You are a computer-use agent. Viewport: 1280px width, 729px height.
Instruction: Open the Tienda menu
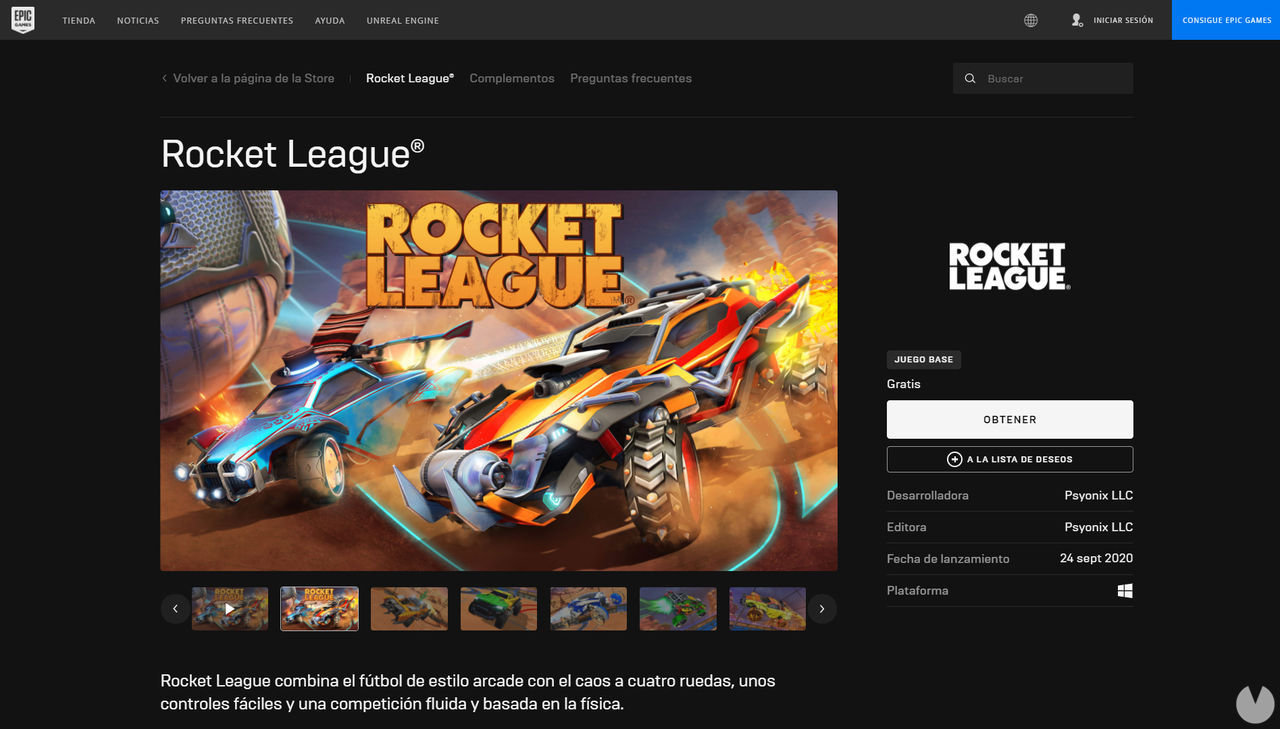click(x=79, y=20)
